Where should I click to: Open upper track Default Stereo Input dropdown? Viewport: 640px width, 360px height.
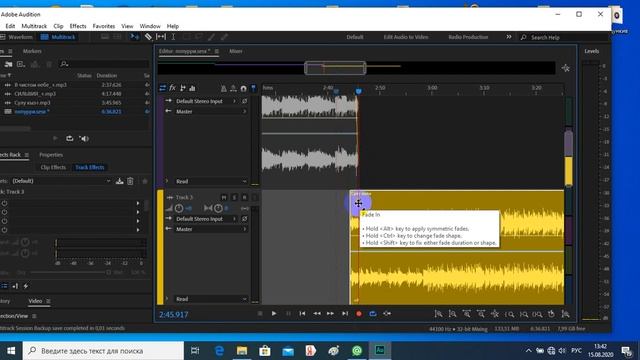point(205,101)
